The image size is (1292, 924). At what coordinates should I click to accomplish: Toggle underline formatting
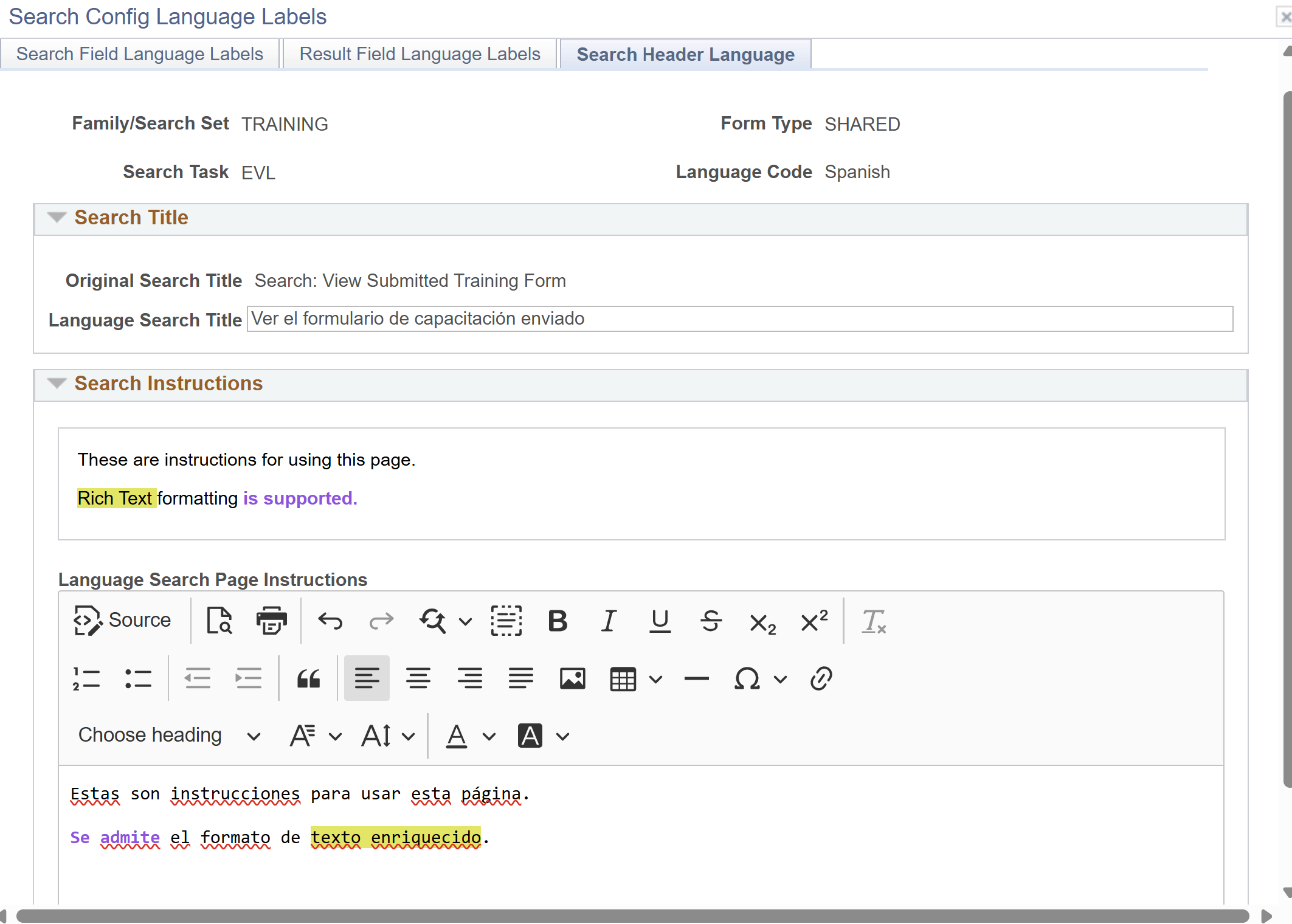[660, 621]
